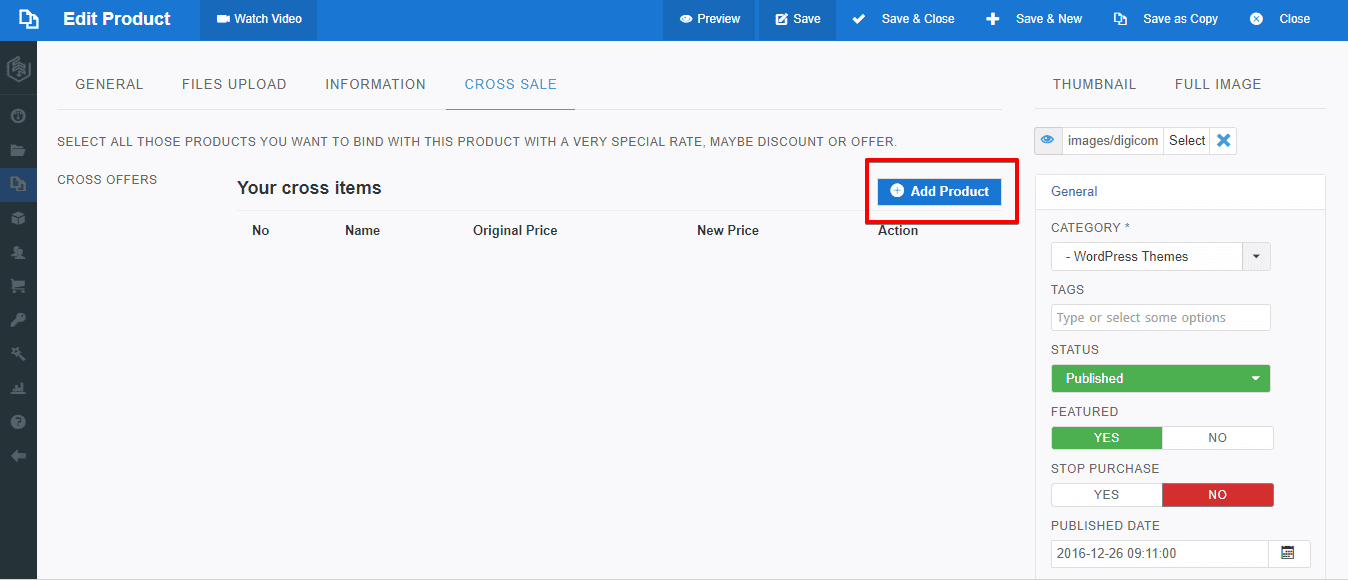Click the bar chart reports icon
The height and width of the screenshot is (580, 1348).
[18, 388]
